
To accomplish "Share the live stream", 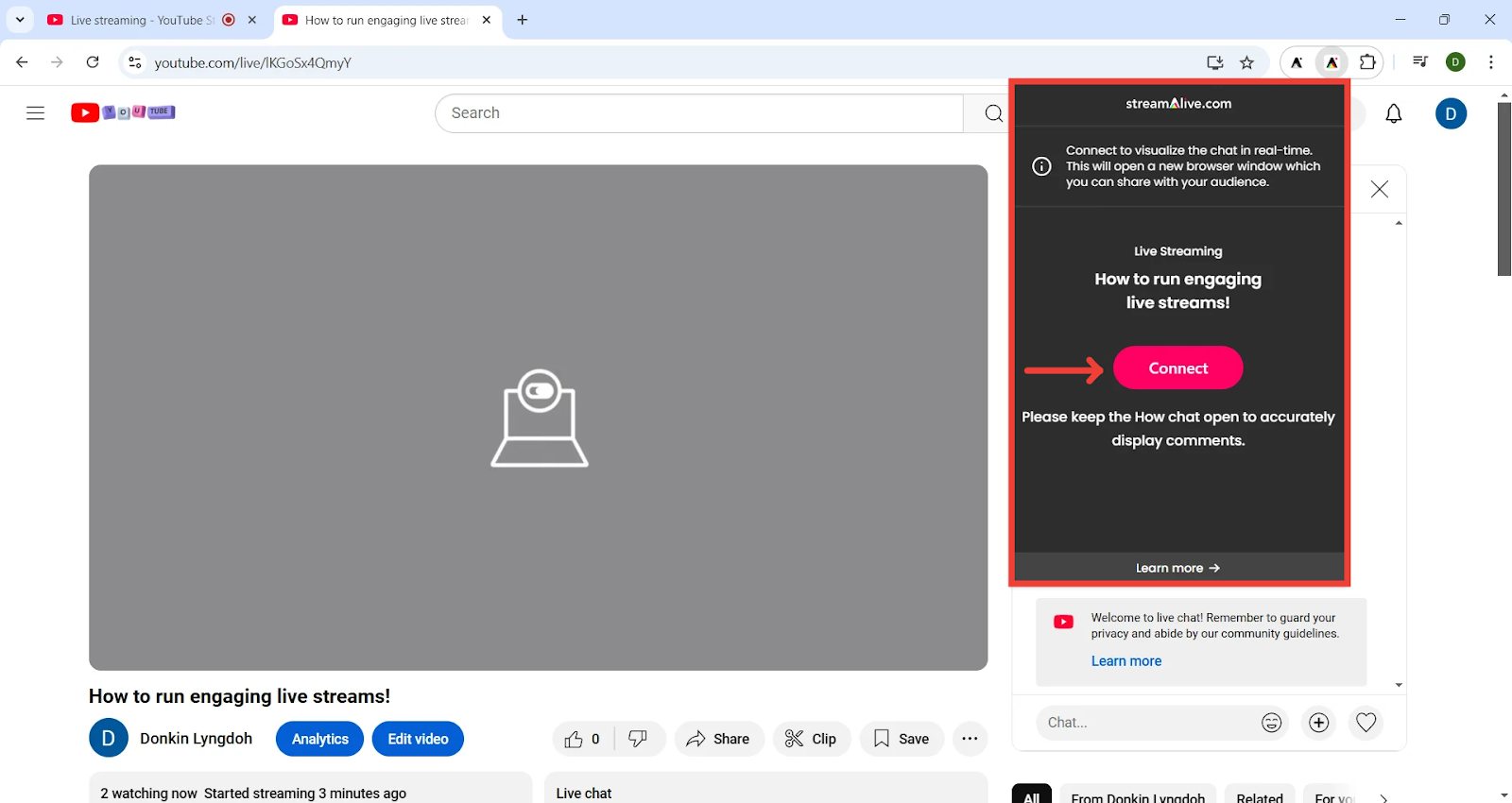I will point(718,739).
